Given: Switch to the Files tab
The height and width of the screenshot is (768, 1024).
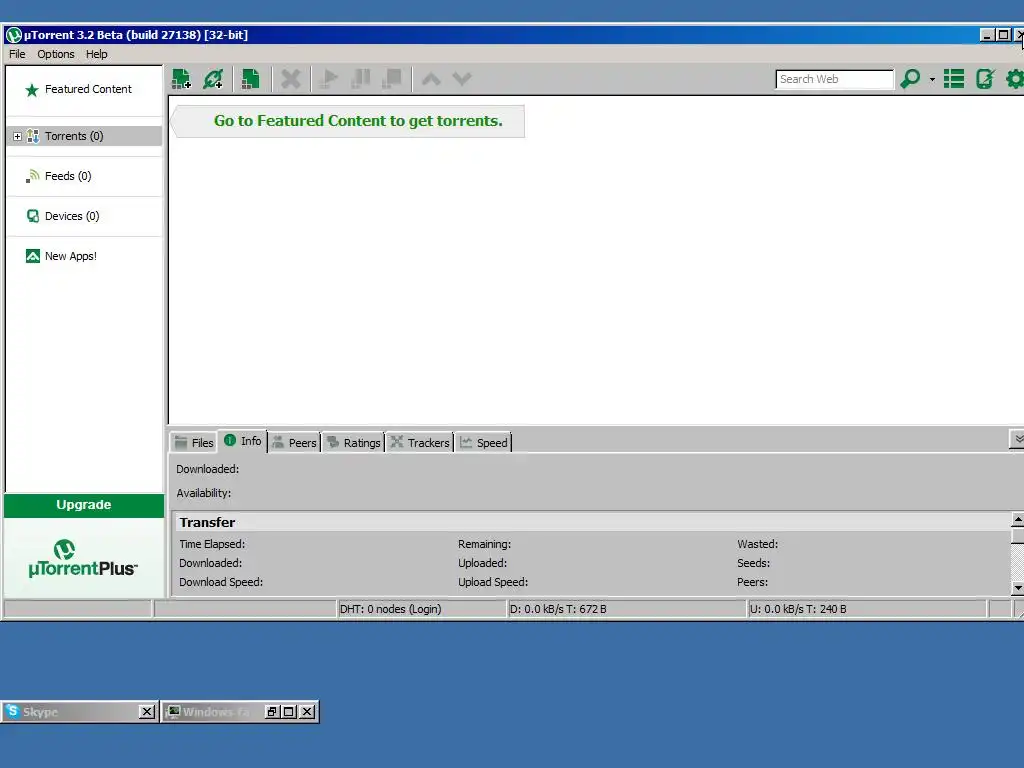Looking at the screenshot, I should point(195,442).
